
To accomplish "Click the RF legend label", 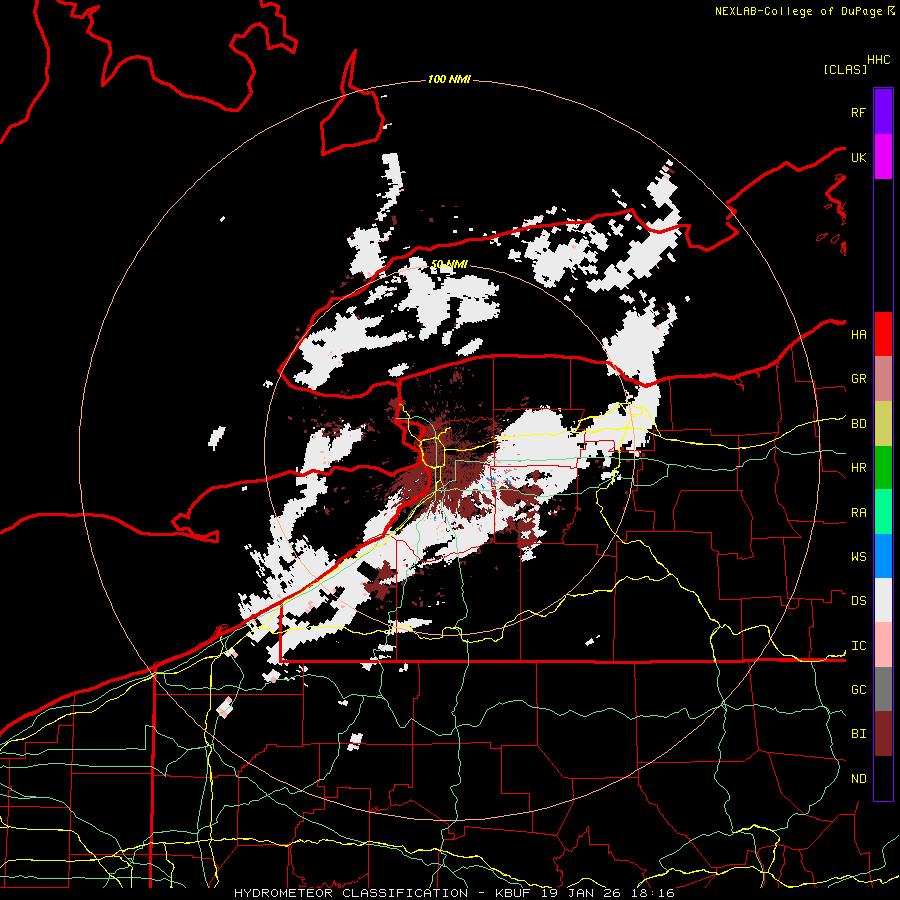I will click(859, 112).
